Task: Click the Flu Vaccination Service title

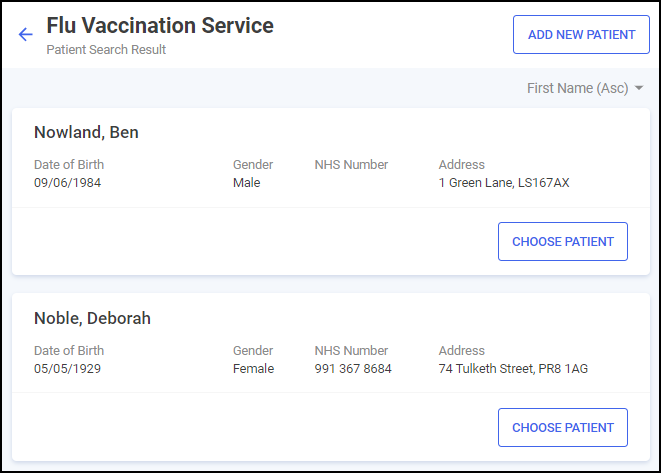Action: (x=160, y=25)
